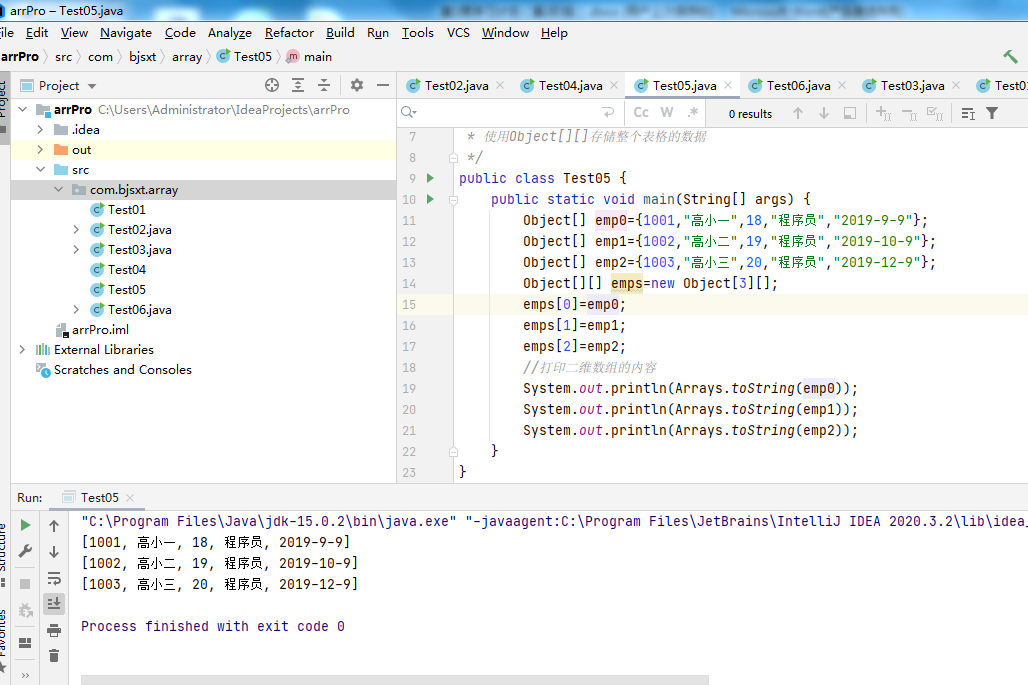Click the search magnifier icon in find bar
The image size is (1028, 685).
tap(408, 113)
